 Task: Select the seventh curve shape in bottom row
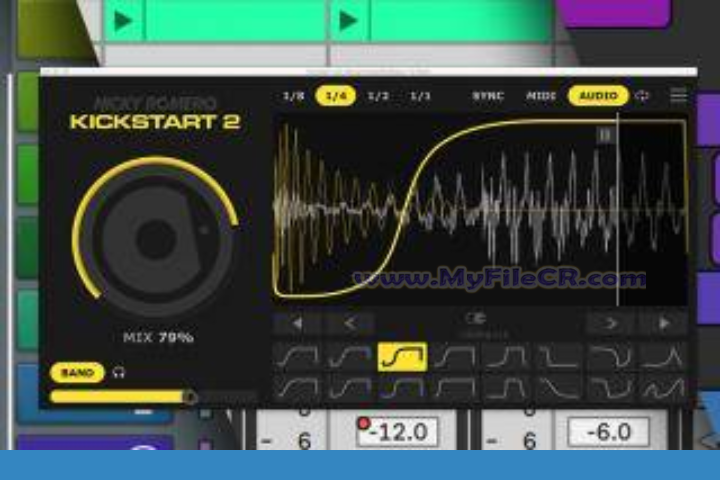click(611, 389)
